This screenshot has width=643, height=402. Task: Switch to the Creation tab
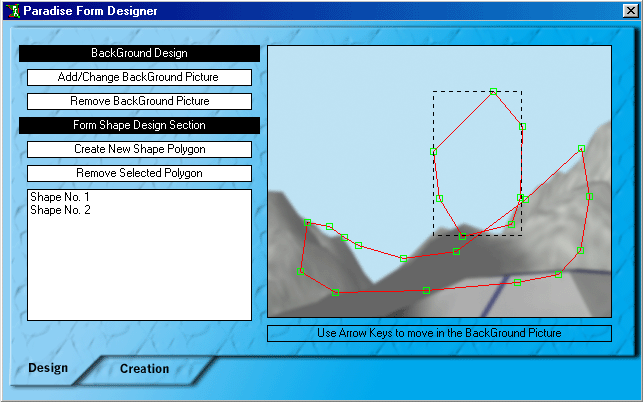coord(145,369)
